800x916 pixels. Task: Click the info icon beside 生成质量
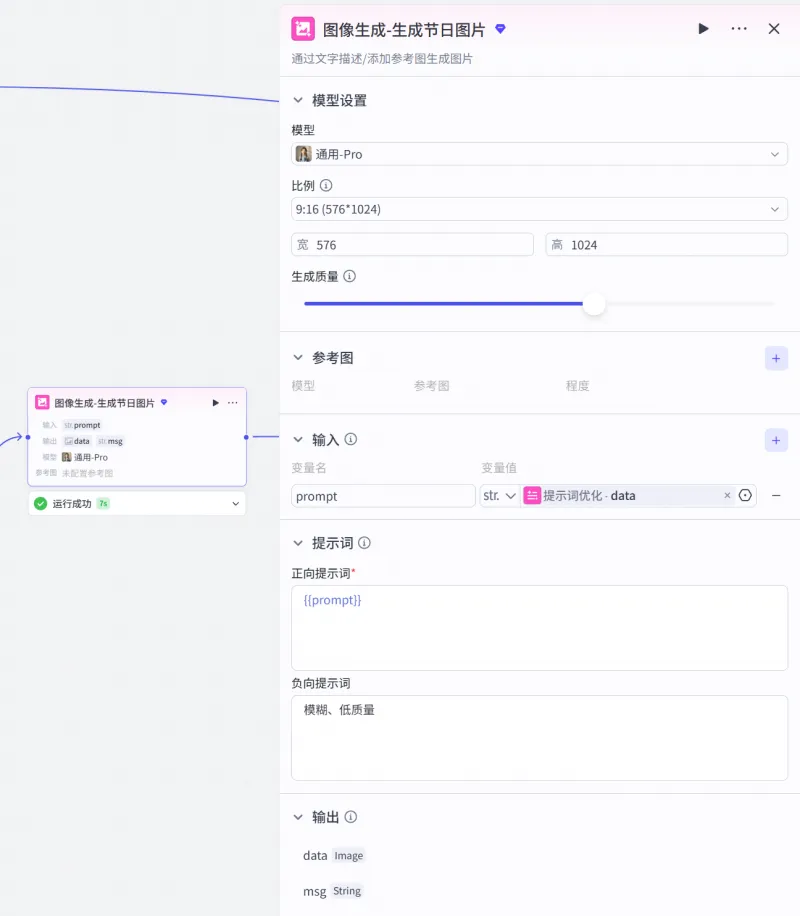(349, 276)
